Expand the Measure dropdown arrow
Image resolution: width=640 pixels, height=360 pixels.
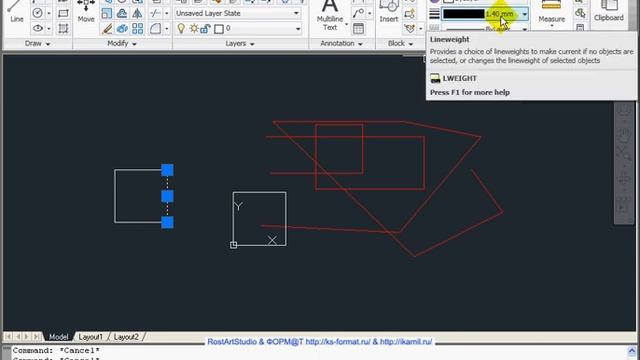coord(551,26)
